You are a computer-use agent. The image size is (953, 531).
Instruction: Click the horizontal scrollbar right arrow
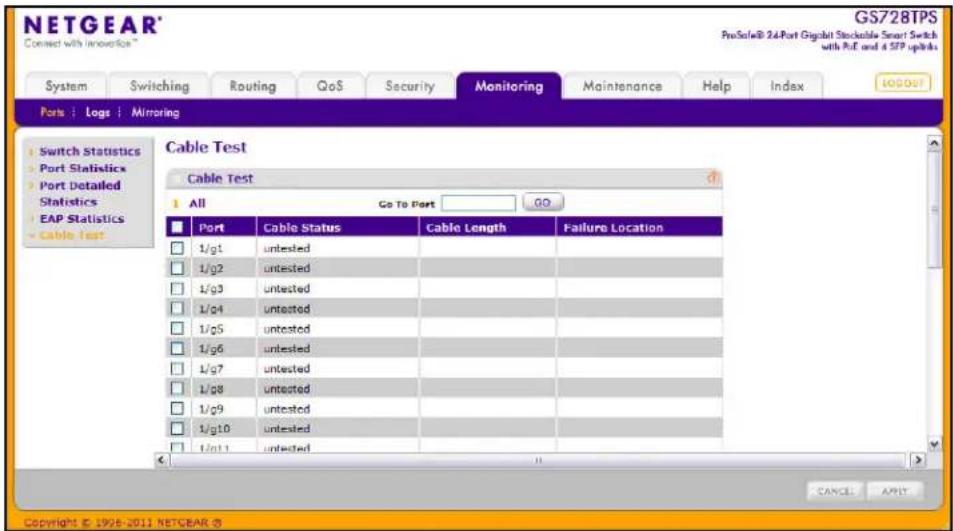(x=918, y=460)
